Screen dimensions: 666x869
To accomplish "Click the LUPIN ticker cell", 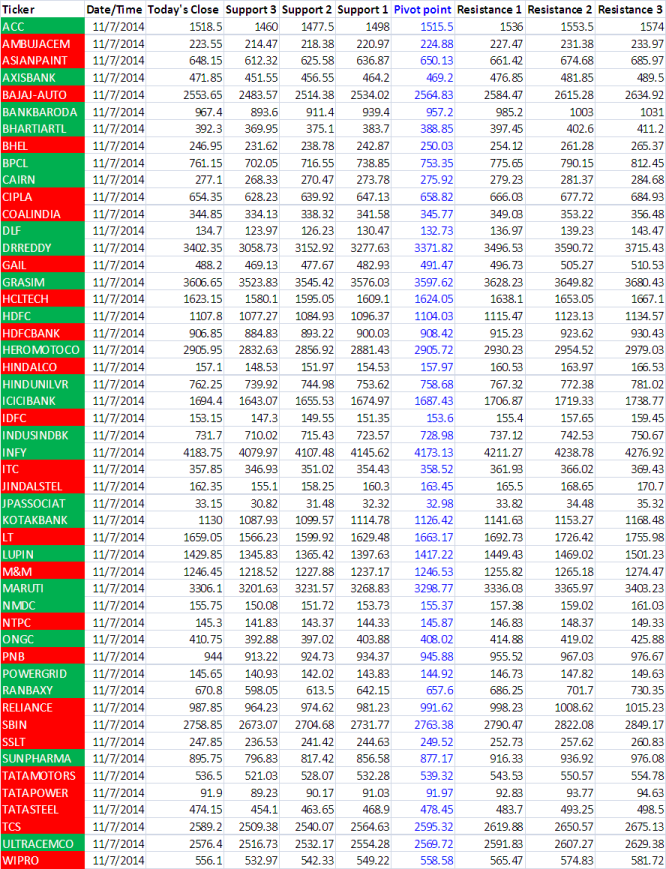I will (43, 554).
